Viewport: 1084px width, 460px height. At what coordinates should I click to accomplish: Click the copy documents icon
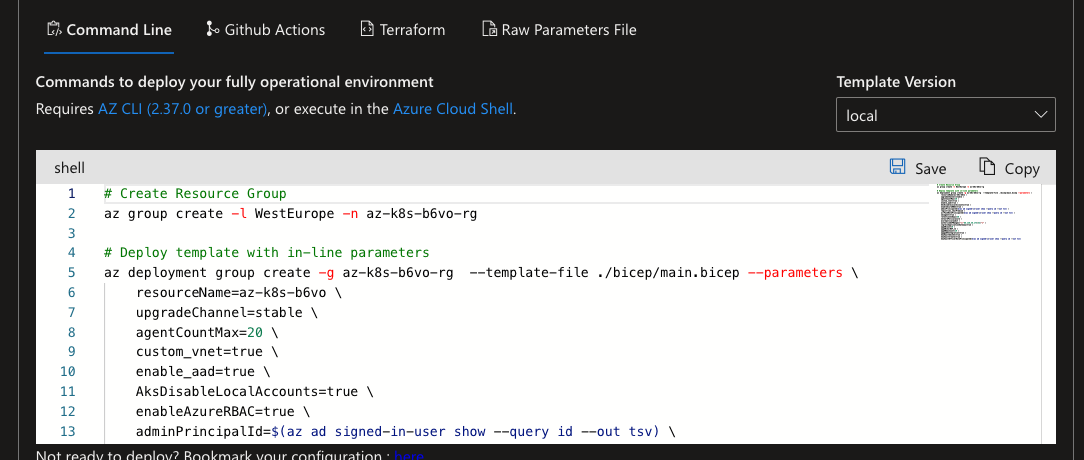point(987,167)
